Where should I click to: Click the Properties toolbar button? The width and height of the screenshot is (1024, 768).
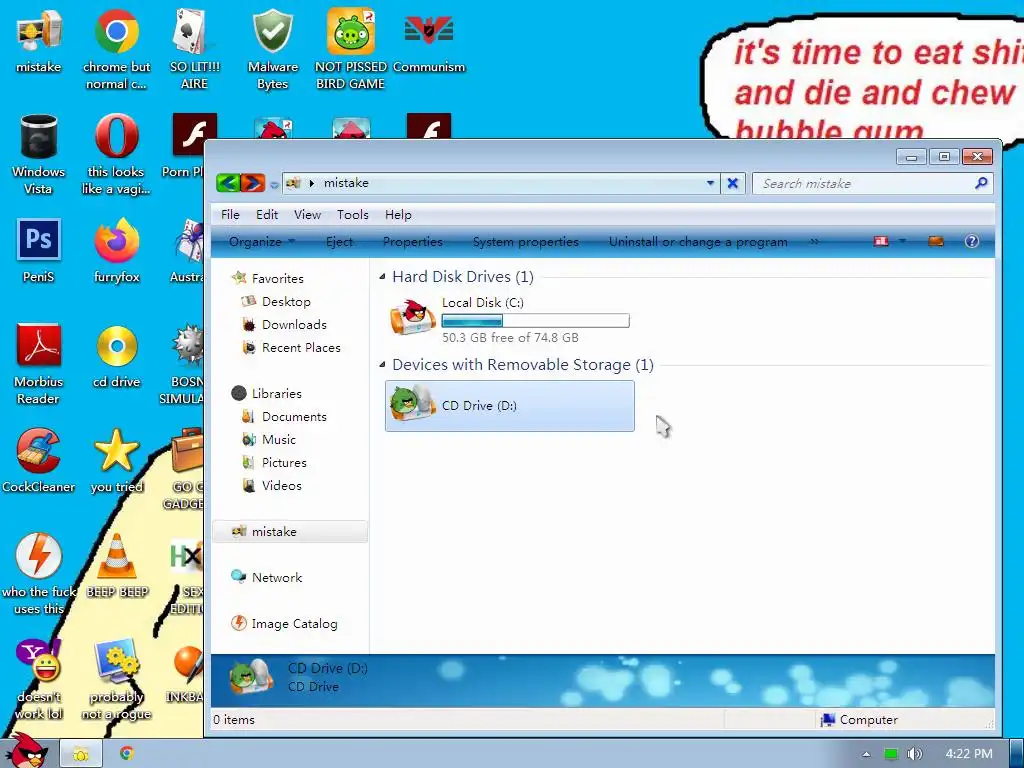tap(413, 242)
